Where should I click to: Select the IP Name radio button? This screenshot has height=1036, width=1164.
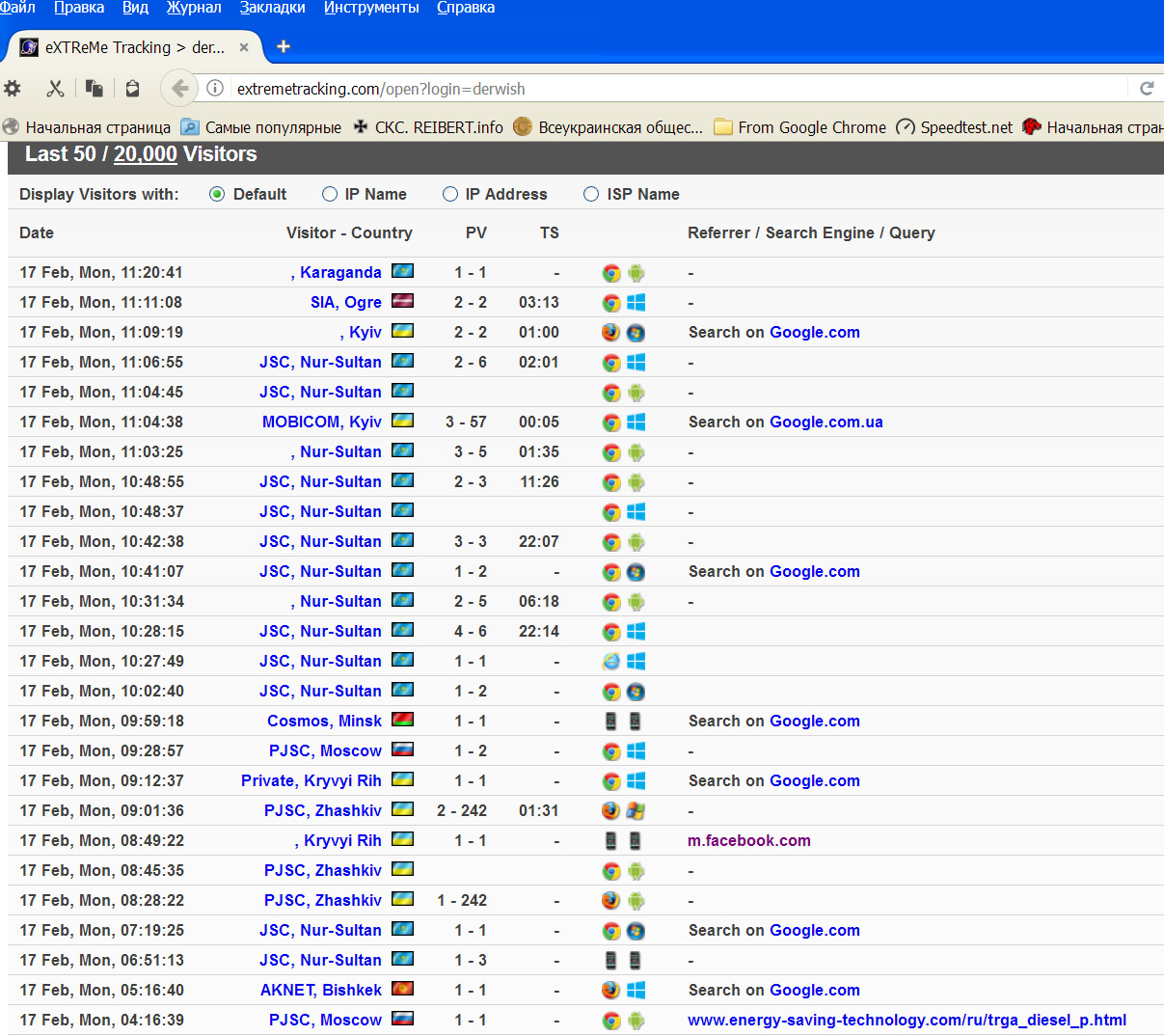pos(330,195)
